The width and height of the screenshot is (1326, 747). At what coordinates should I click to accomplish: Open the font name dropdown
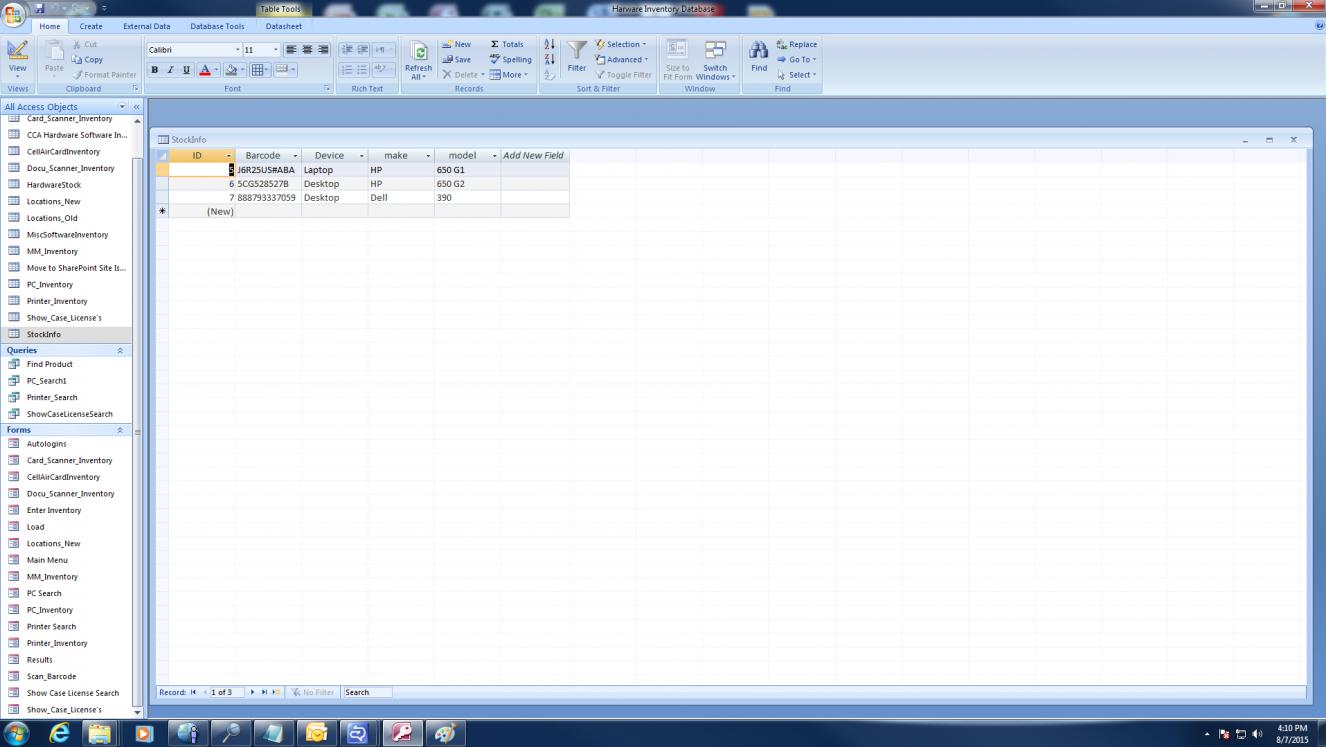[238, 49]
